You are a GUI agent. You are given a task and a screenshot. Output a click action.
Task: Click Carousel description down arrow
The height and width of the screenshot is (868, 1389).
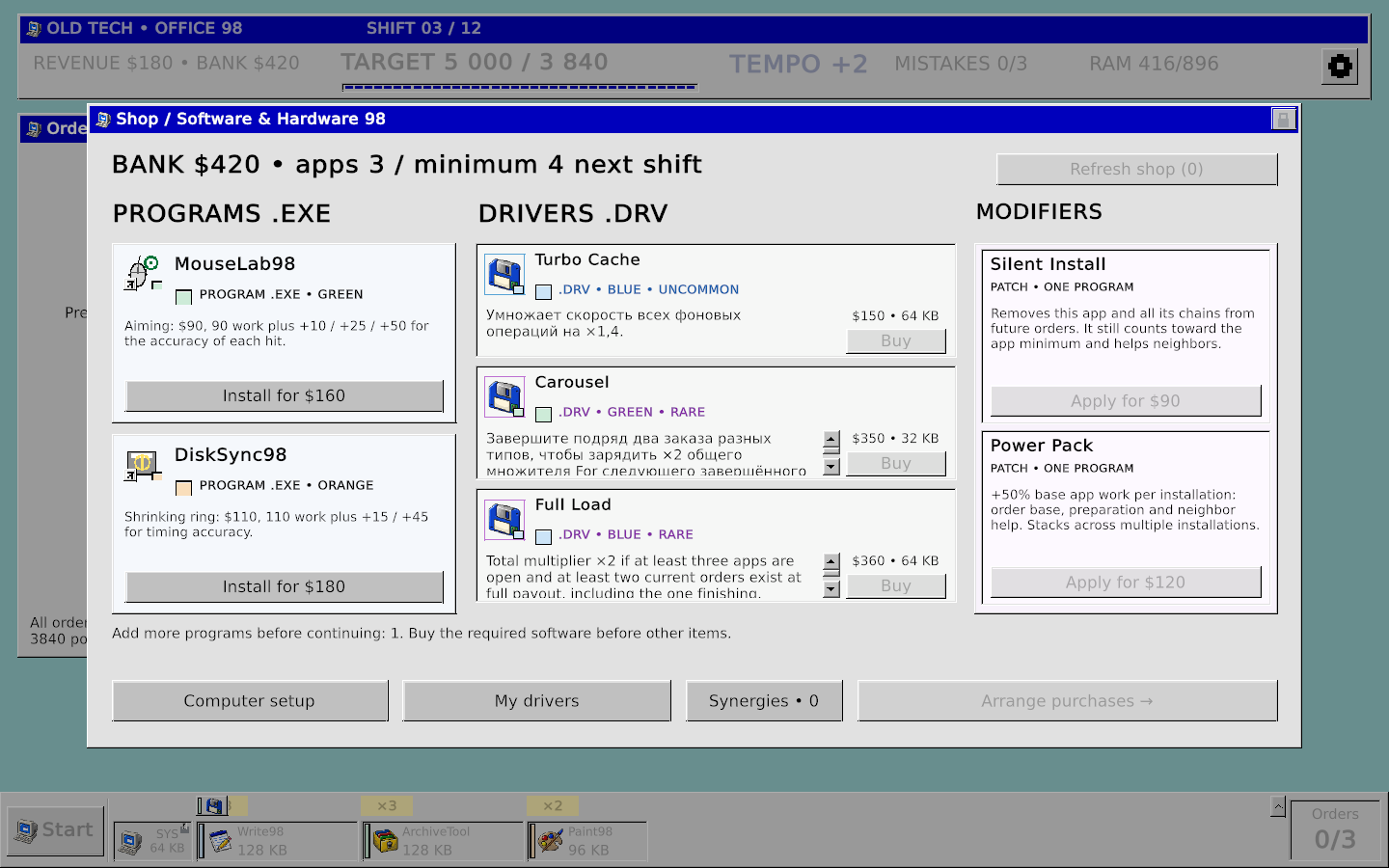coord(831,467)
